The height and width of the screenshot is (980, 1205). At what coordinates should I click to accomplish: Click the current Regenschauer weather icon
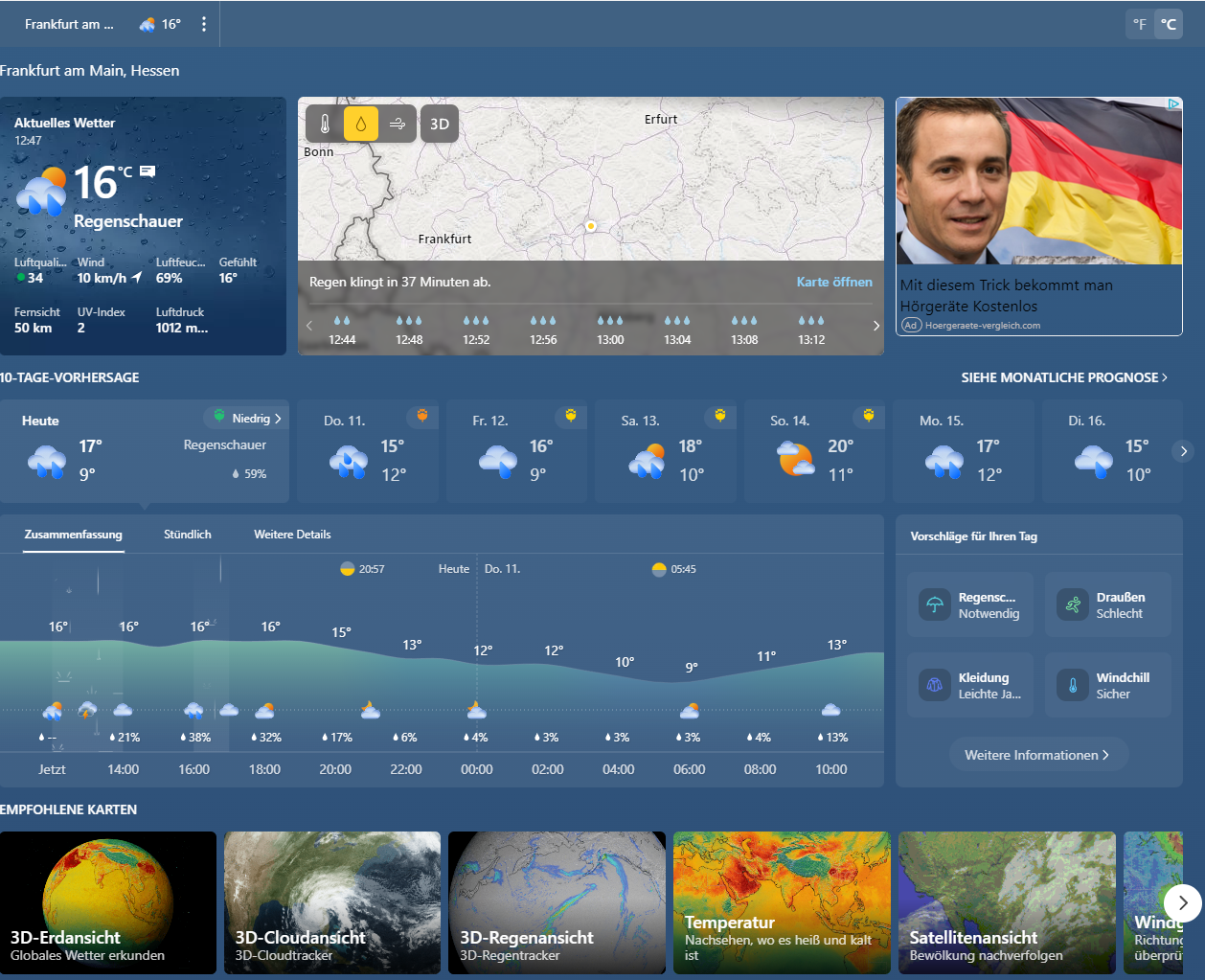coord(42,191)
